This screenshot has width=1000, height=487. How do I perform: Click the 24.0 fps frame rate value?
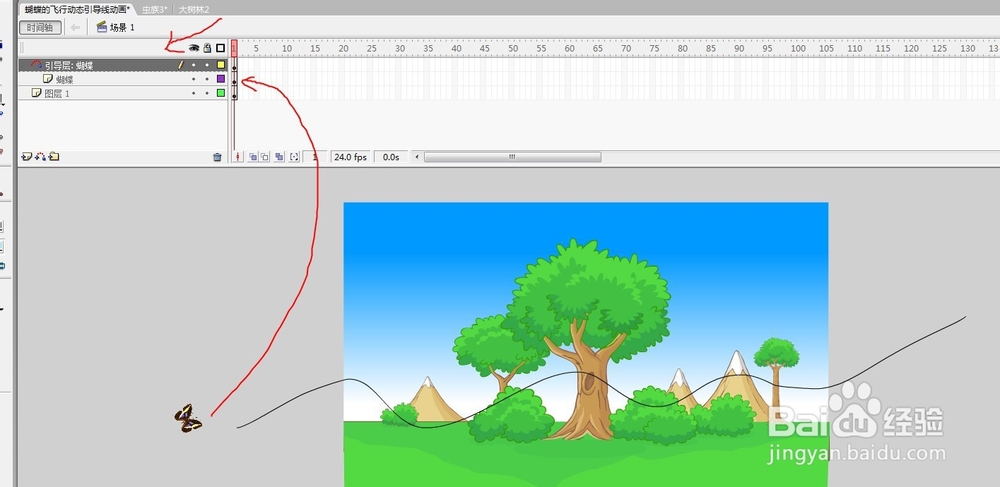[x=351, y=157]
